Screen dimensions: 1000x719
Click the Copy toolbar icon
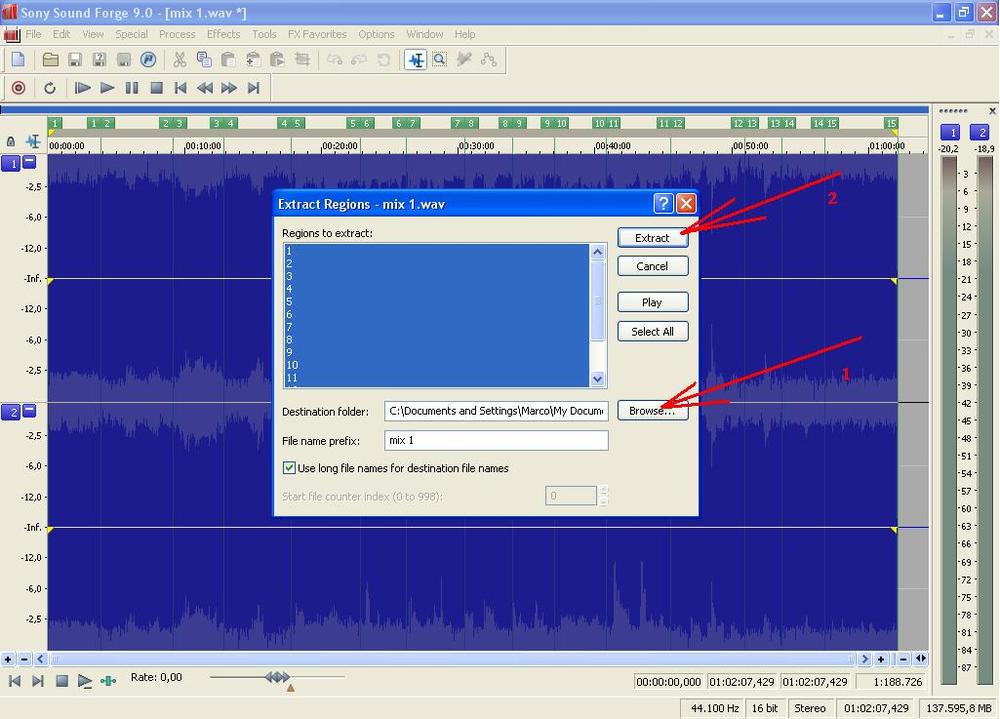204,60
